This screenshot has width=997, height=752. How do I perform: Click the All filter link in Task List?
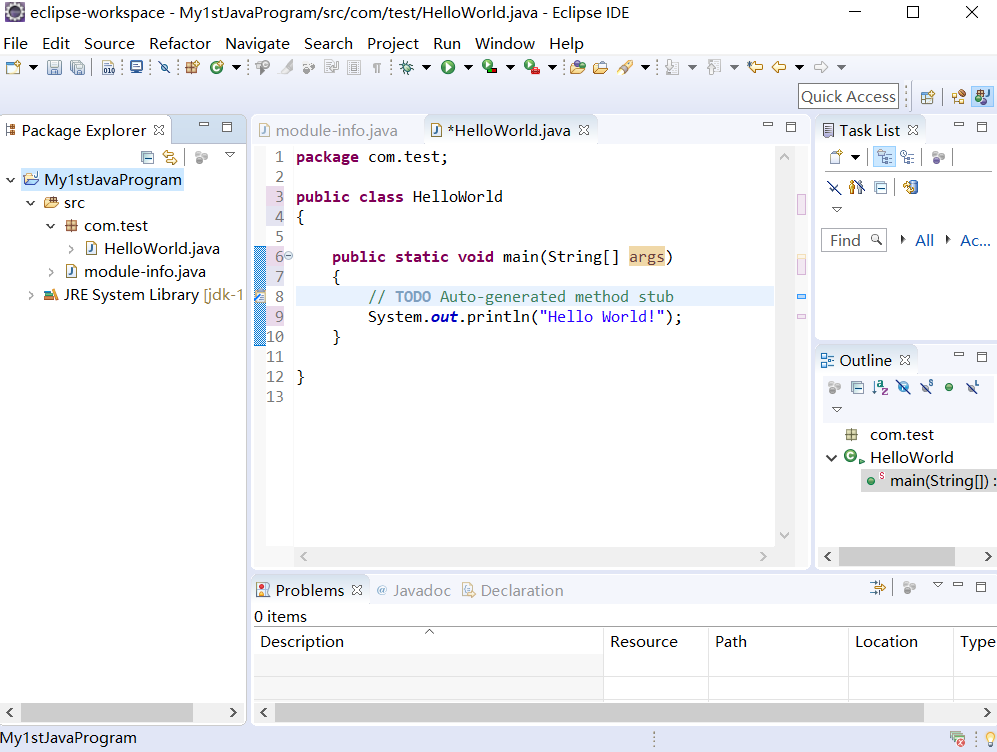pyautogui.click(x=924, y=241)
